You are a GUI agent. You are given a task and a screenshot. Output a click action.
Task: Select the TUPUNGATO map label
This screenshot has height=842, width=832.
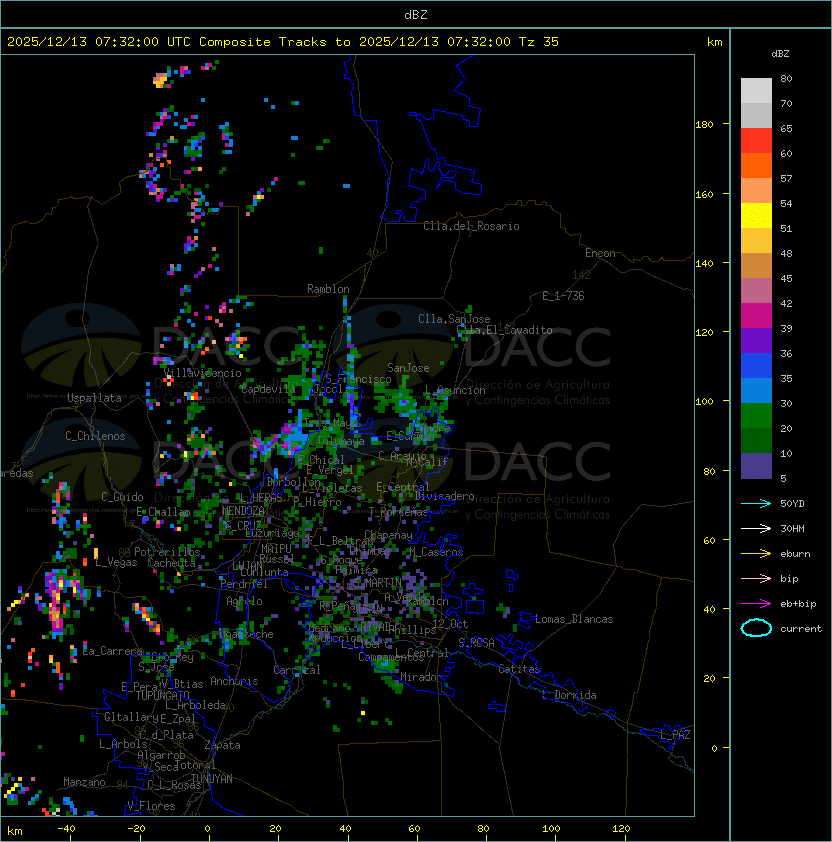coord(162,695)
